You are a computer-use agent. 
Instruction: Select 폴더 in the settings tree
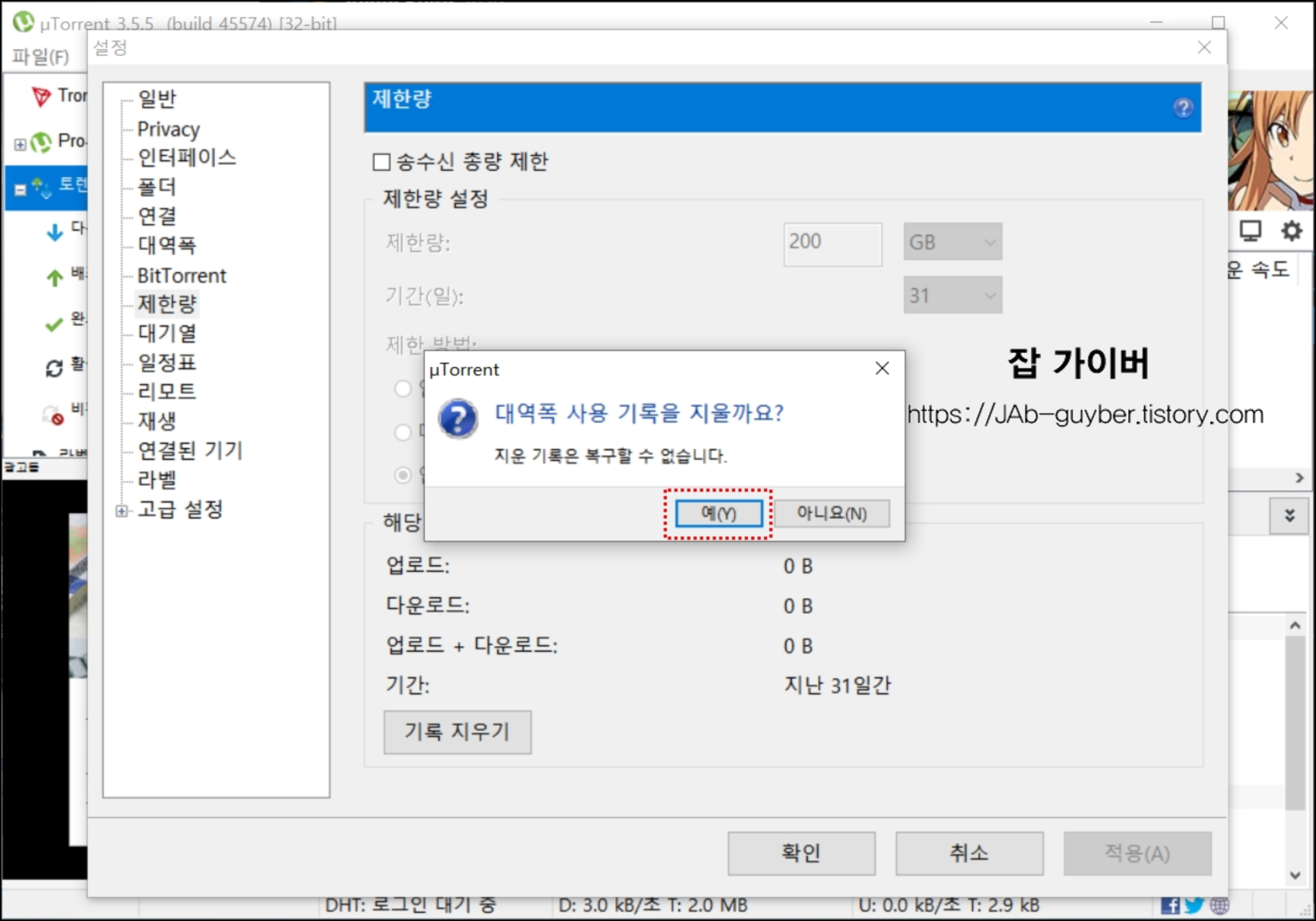pyautogui.click(x=156, y=187)
